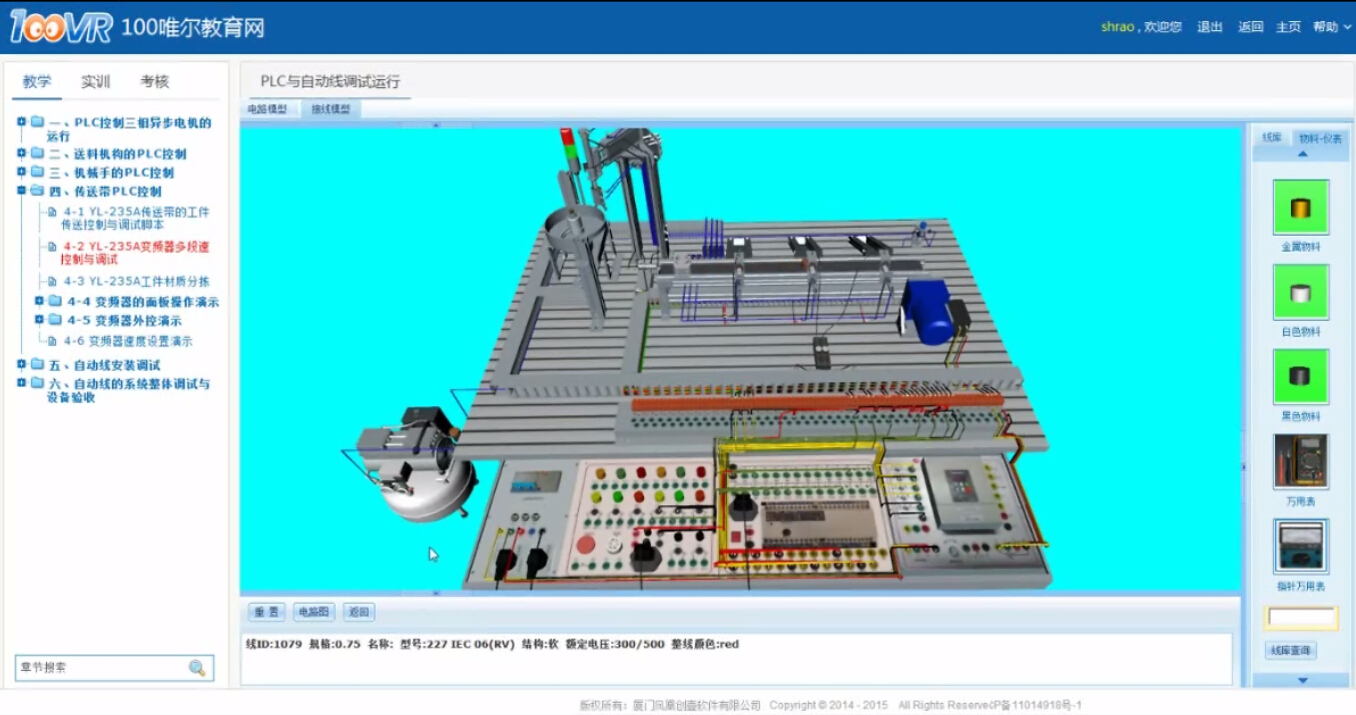Expand the 4-4 变频器的面板操作演示 folder

pyautogui.click(x=40, y=301)
